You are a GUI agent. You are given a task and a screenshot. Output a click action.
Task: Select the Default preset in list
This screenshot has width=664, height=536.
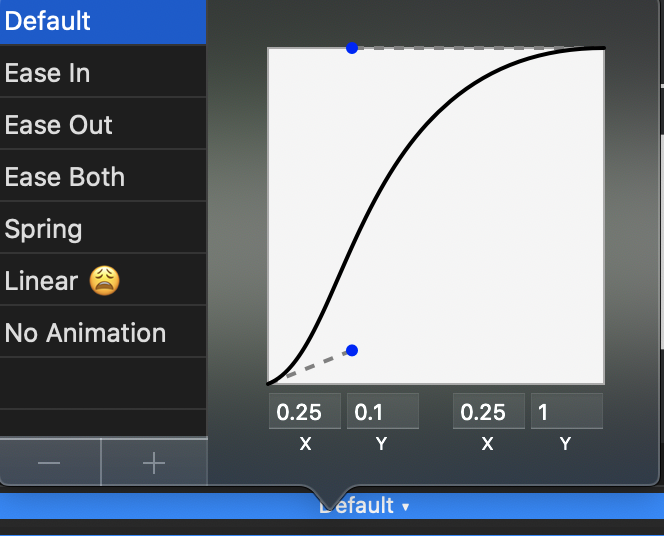click(103, 22)
